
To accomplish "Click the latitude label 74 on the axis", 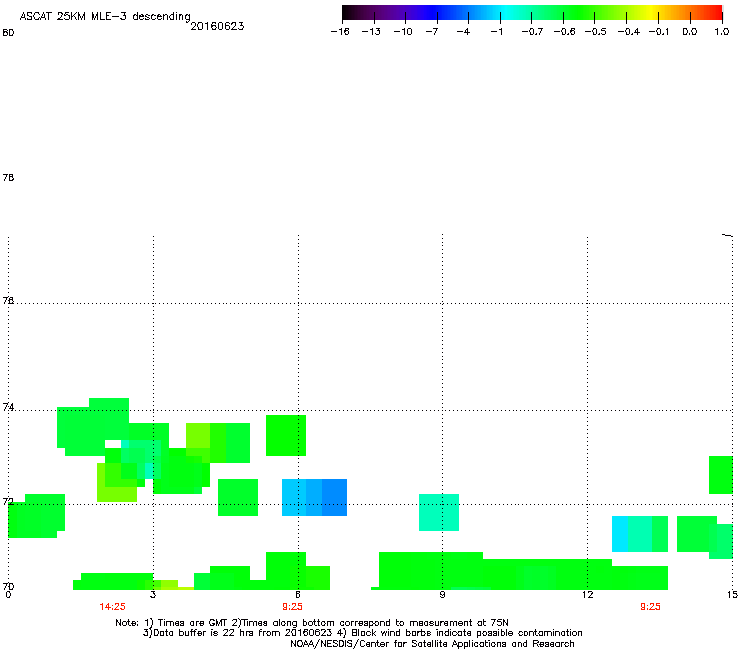I will (x=8, y=407).
